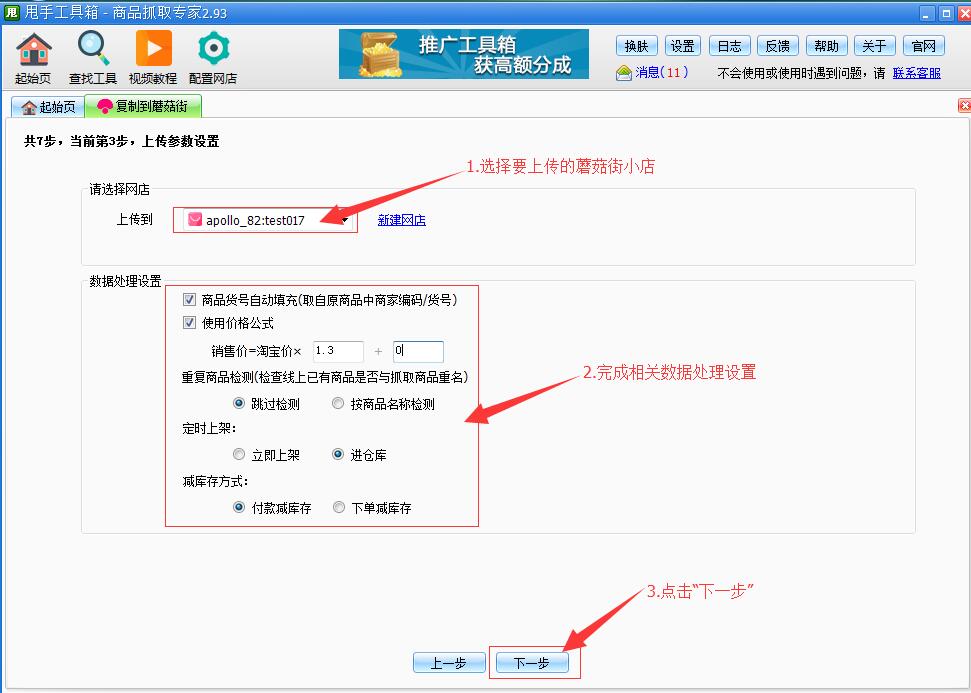Click the 消息 envelope icon

coord(624,73)
